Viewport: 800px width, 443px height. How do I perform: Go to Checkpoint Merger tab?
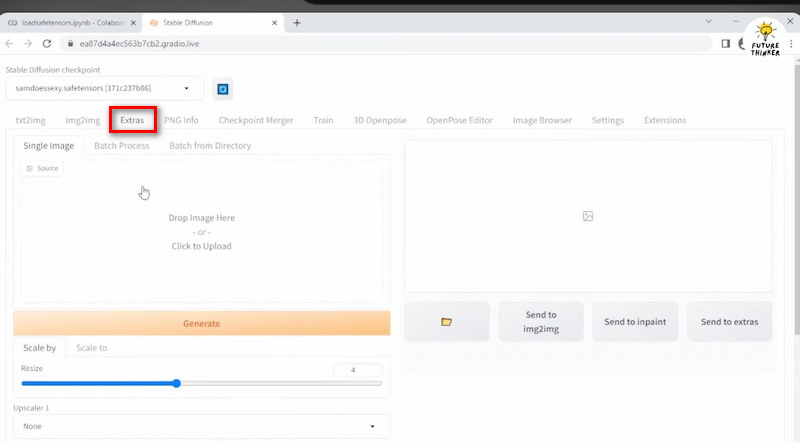[x=256, y=120]
